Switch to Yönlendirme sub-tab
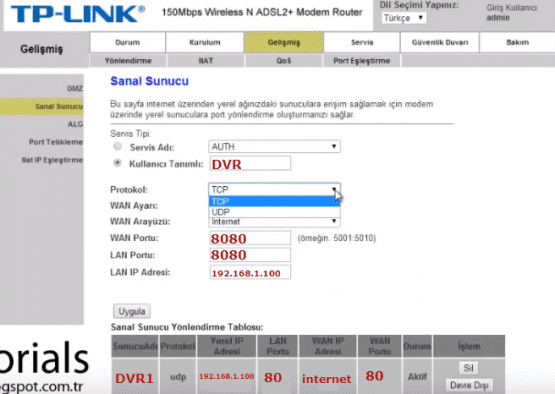 (x=128, y=61)
